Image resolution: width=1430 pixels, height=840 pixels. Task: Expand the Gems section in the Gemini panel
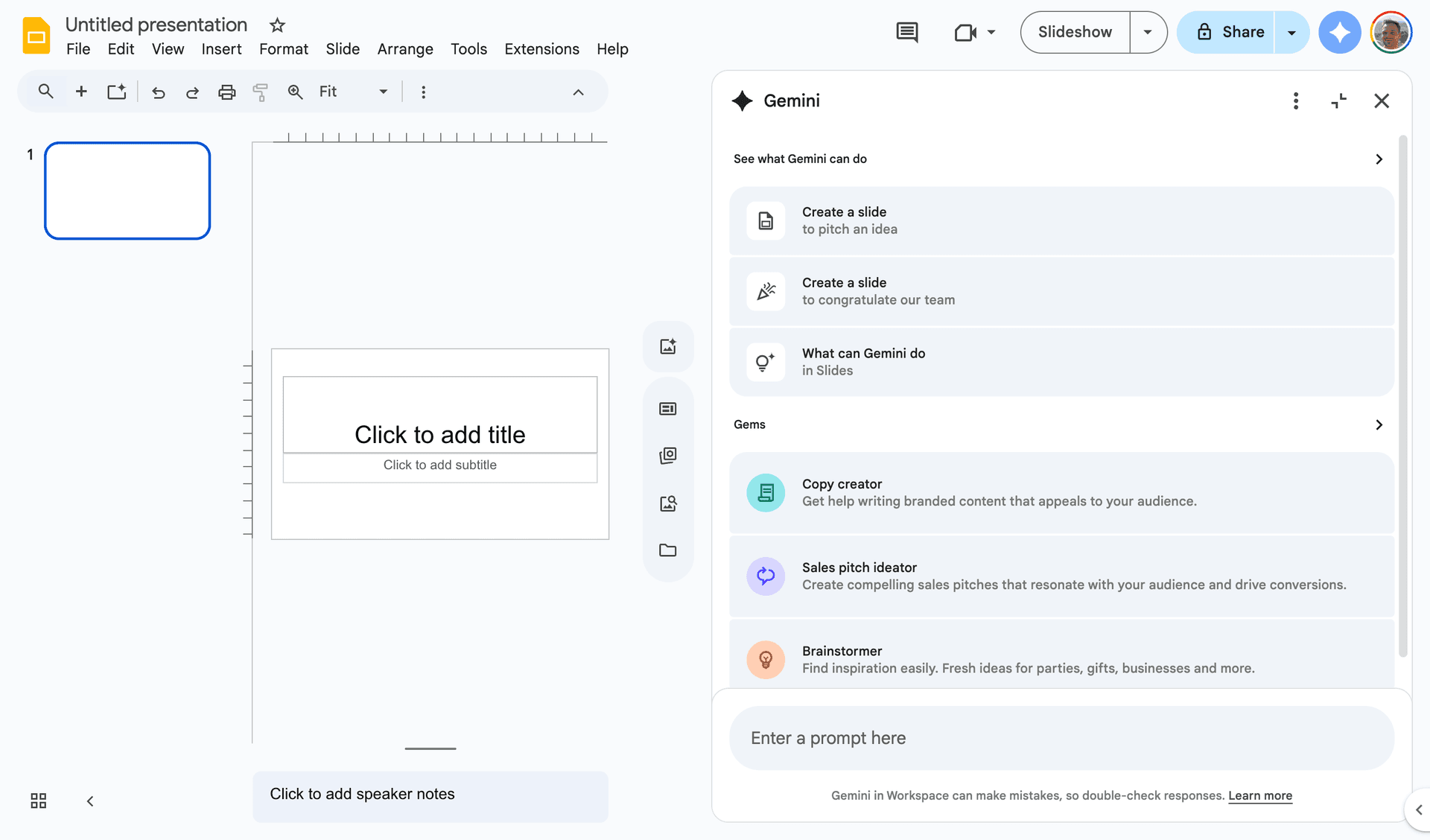[1379, 424]
